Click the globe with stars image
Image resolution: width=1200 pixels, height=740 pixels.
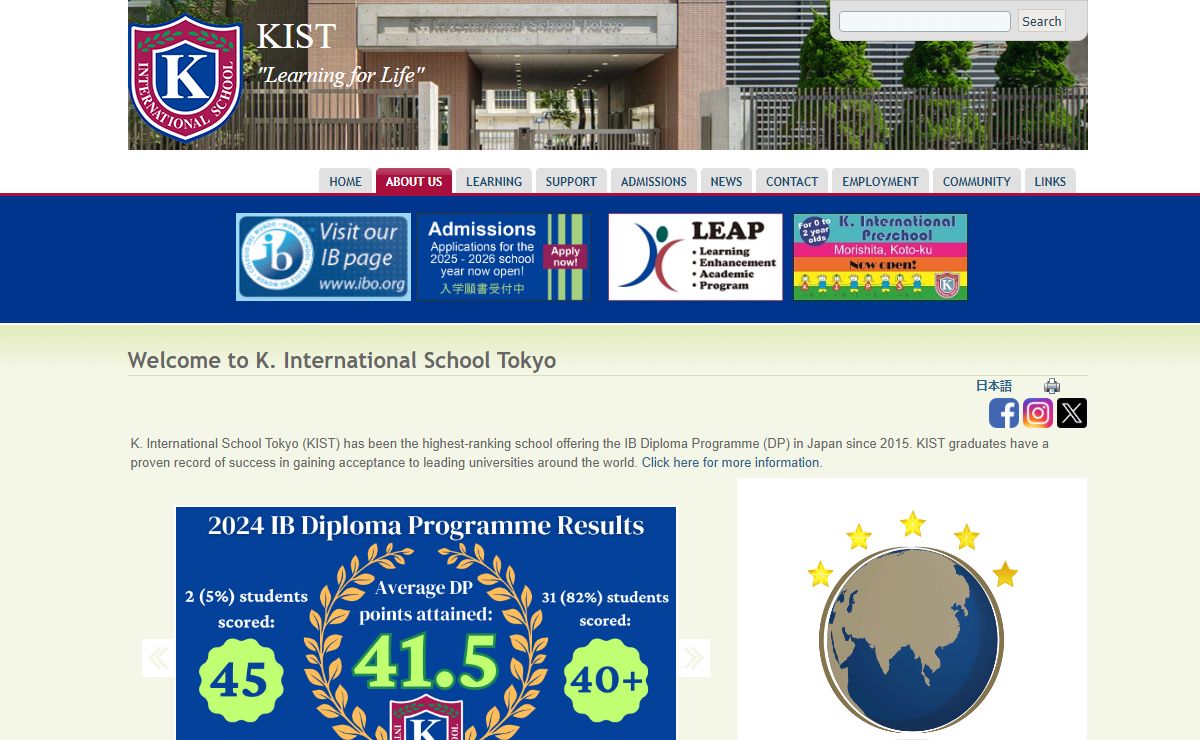click(x=912, y=609)
